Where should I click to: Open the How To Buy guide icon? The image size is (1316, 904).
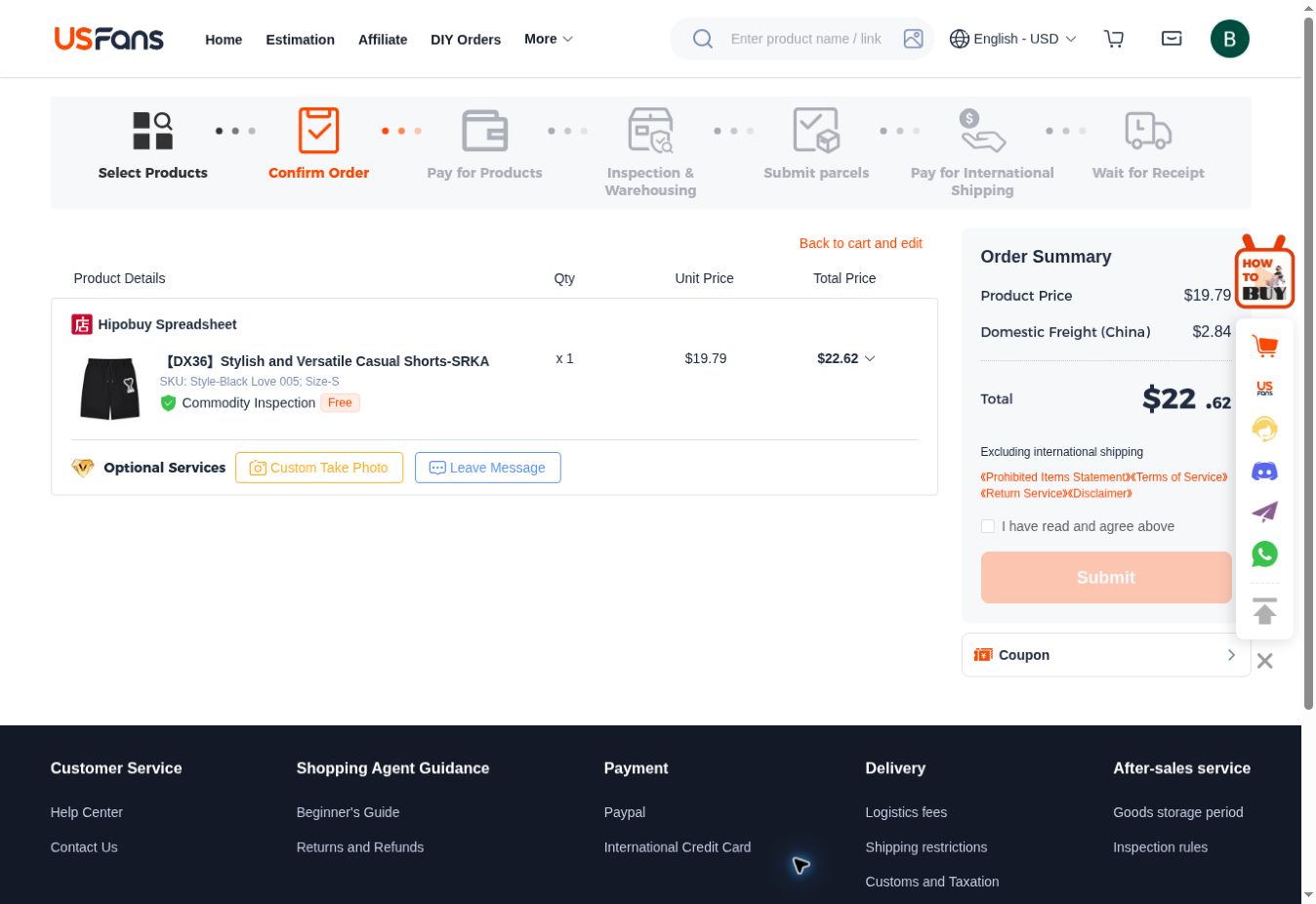[1264, 272]
